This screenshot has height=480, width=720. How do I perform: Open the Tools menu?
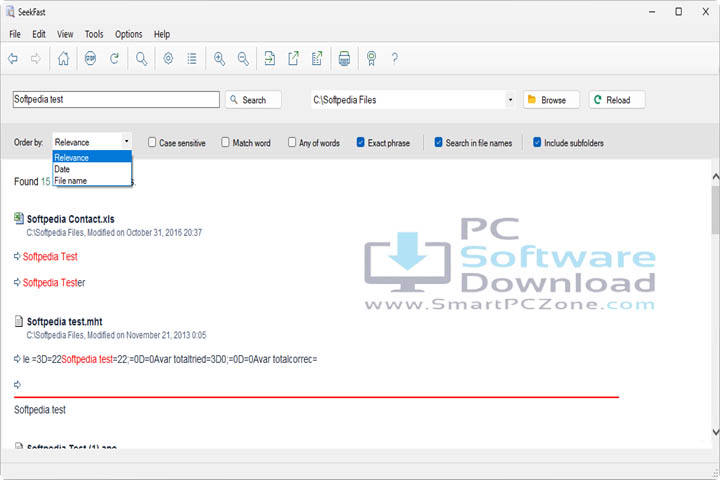click(x=94, y=34)
